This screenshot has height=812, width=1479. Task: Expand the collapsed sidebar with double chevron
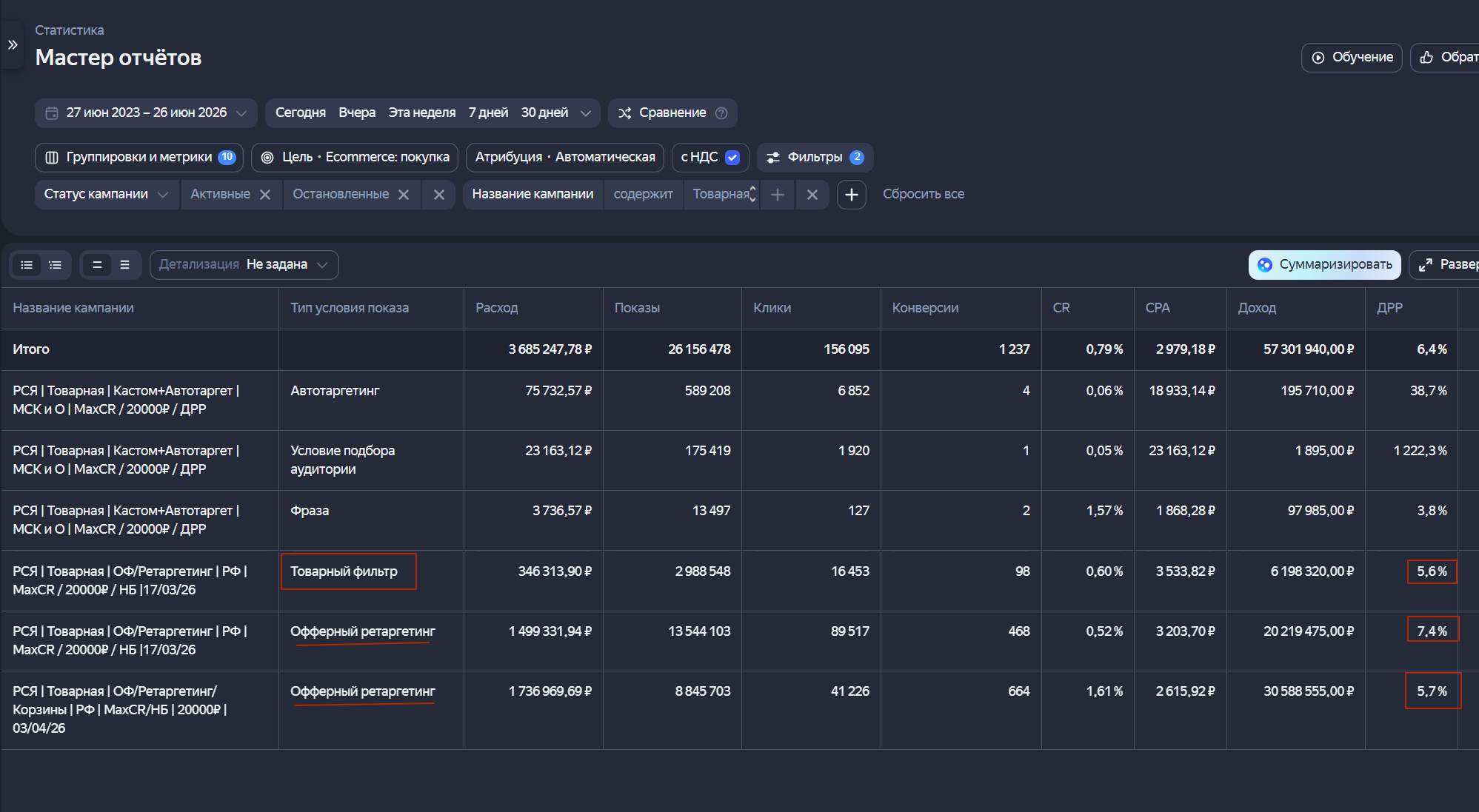[13, 44]
